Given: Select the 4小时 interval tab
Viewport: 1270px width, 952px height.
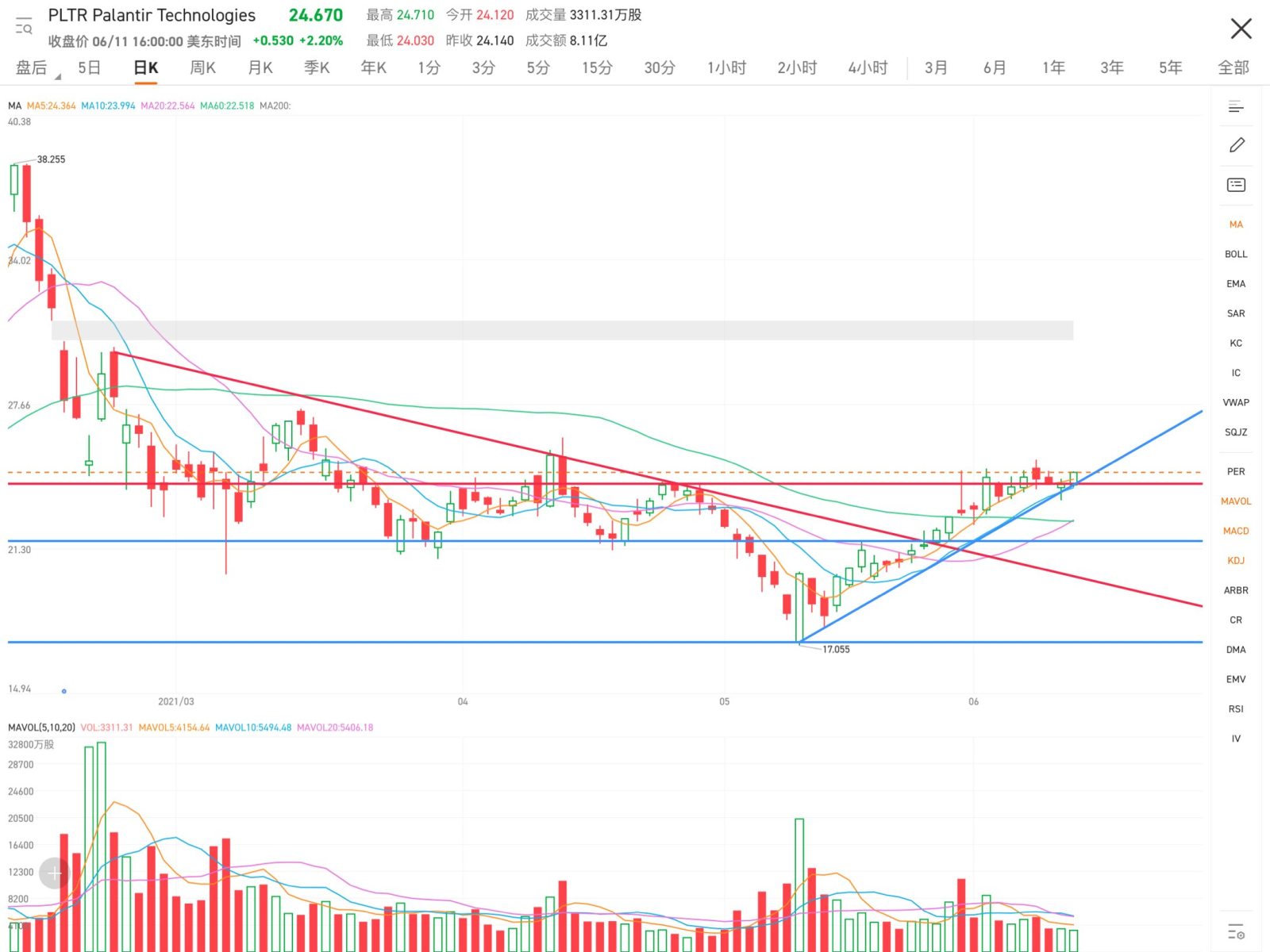Looking at the screenshot, I should [x=868, y=68].
